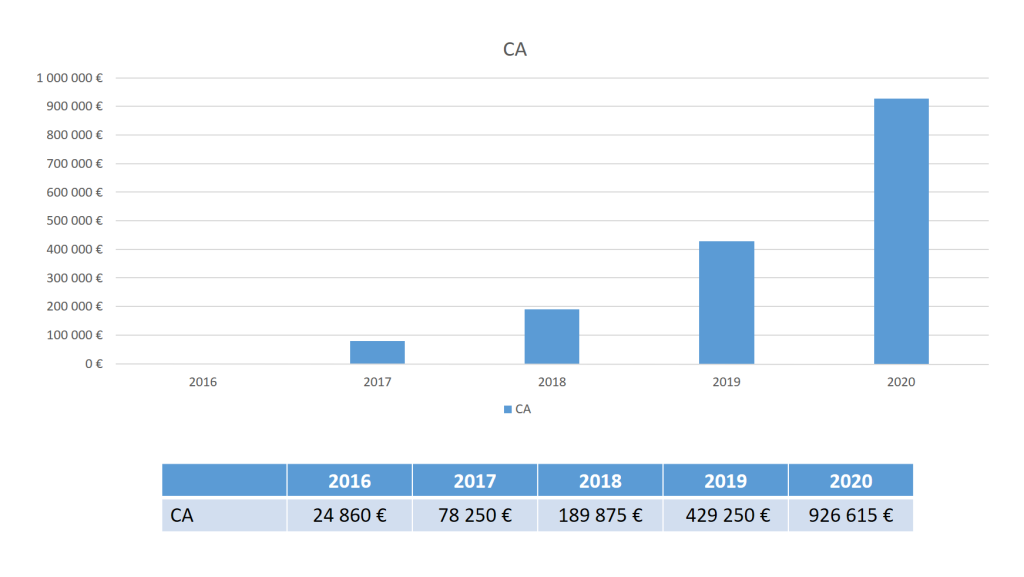Select the 78 250 € table cell
The image size is (1024, 577).
click(x=475, y=515)
